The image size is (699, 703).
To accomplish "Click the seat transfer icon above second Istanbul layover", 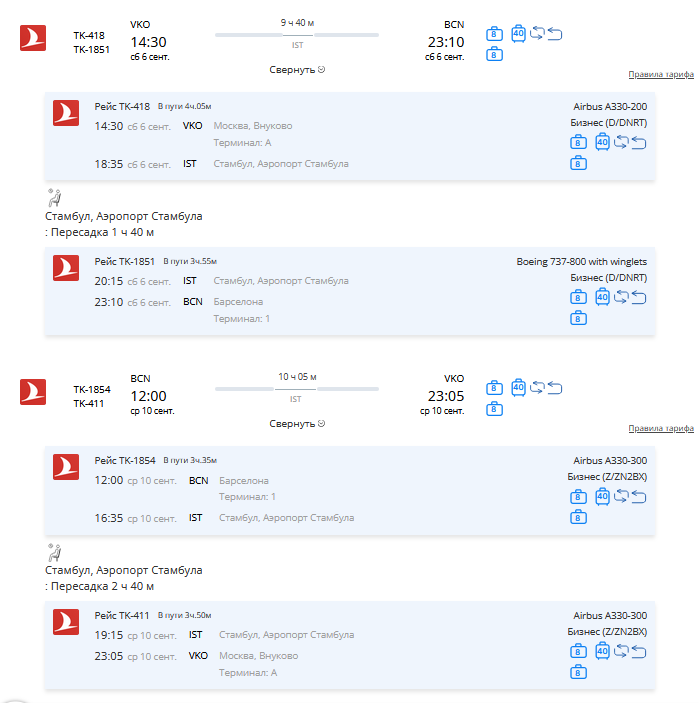I will click(54, 552).
